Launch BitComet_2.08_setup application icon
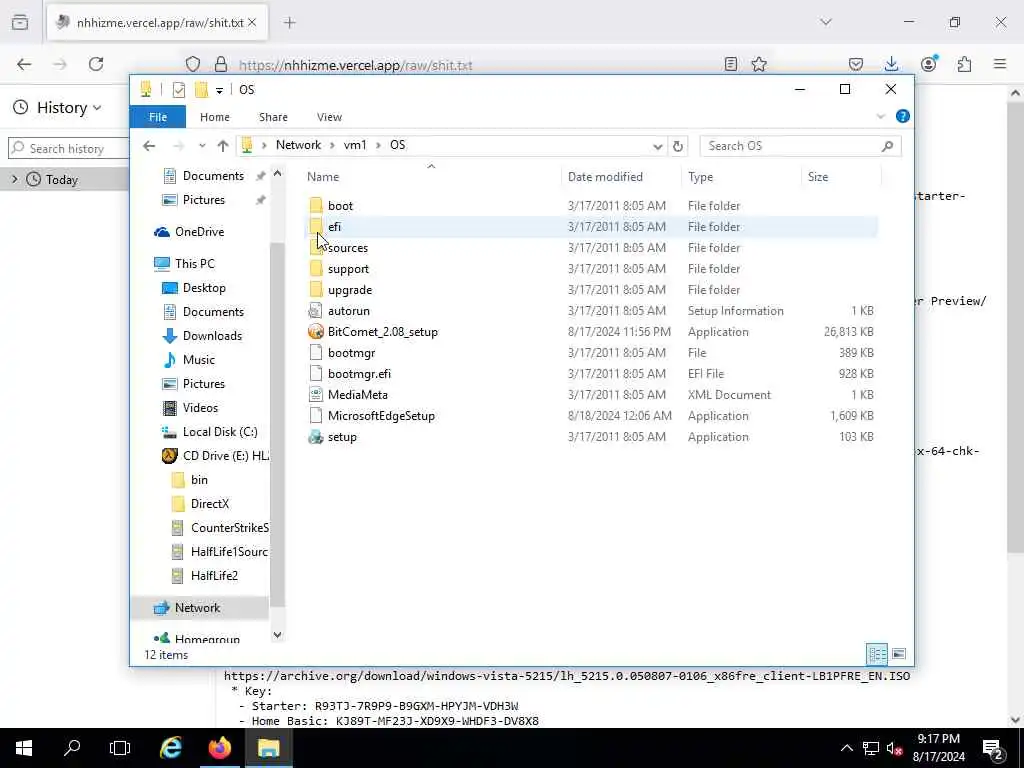Screen dimensions: 1024x768 point(316,332)
